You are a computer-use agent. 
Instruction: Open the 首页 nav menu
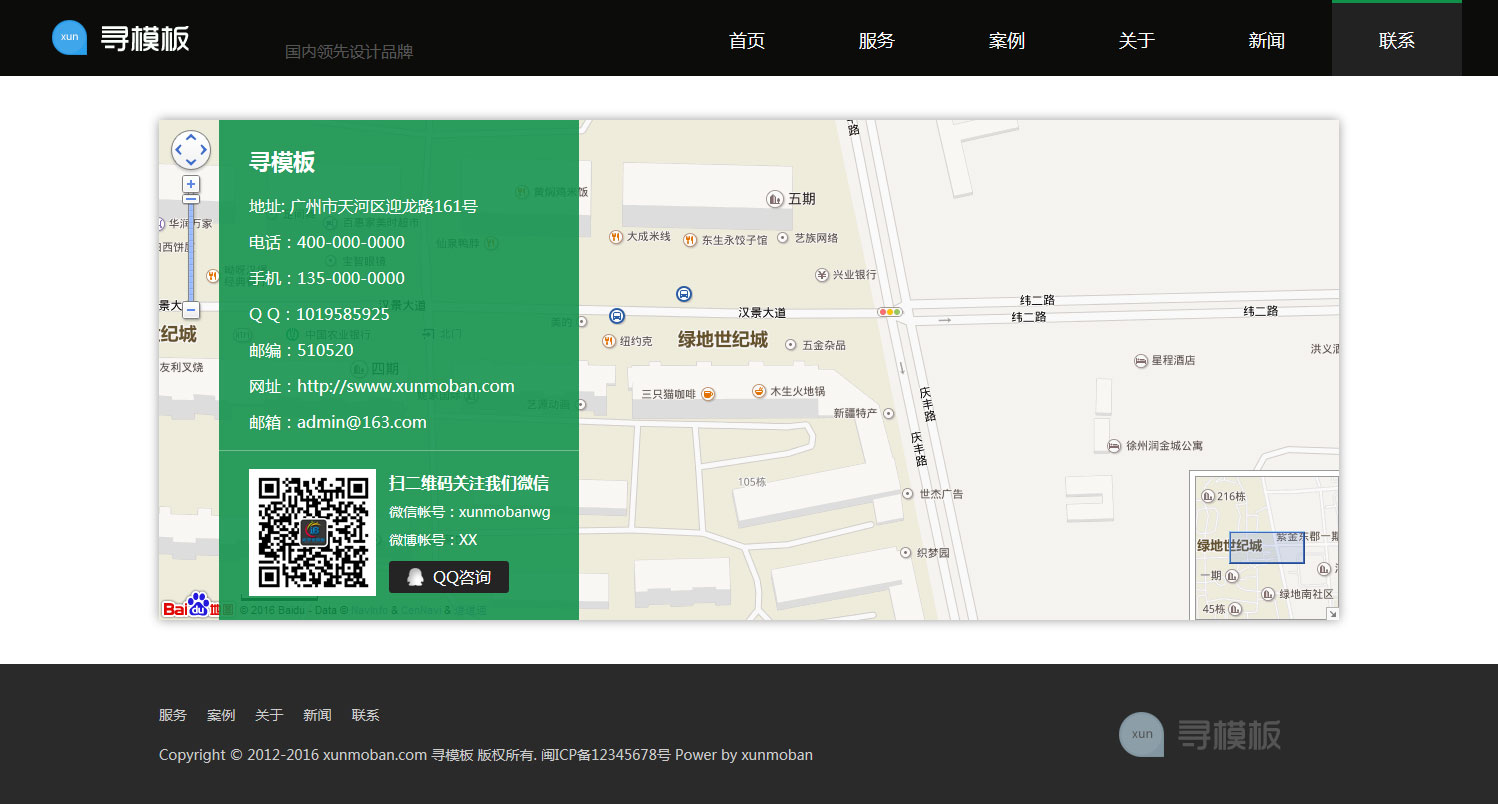[747, 40]
